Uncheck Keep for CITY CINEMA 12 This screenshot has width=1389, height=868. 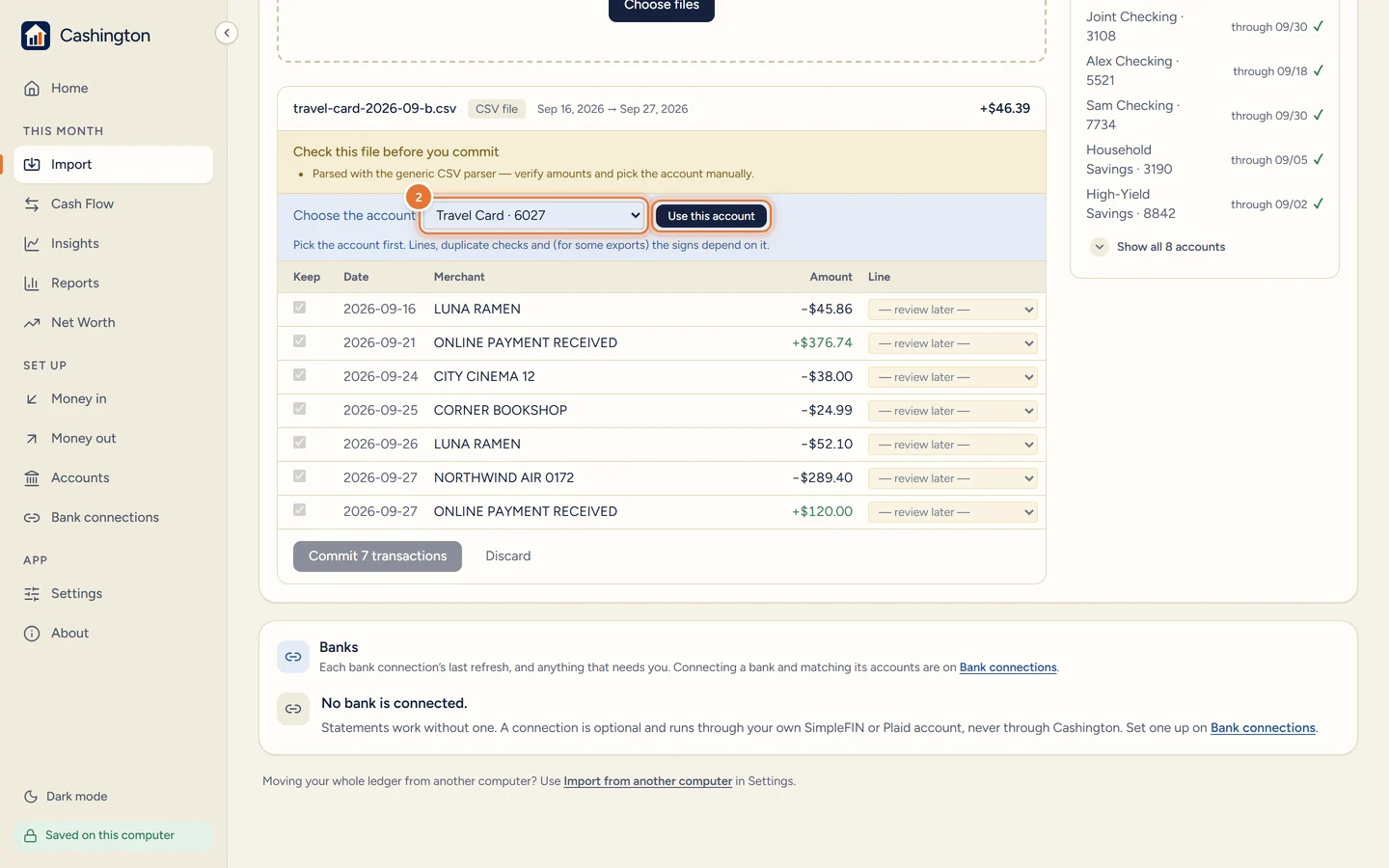tap(300, 375)
